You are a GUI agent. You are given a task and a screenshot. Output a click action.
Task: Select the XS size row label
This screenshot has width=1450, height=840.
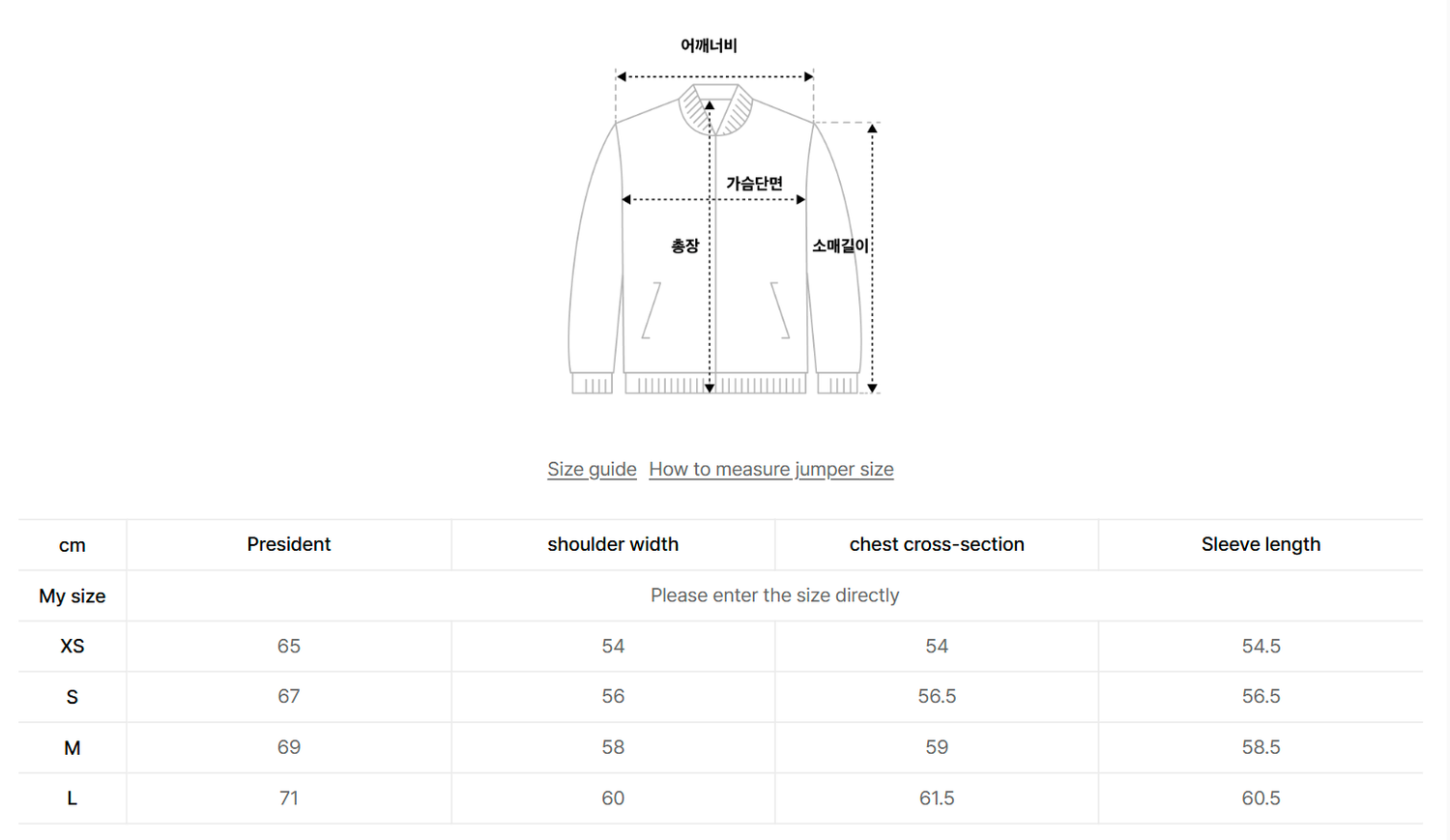coord(72,646)
